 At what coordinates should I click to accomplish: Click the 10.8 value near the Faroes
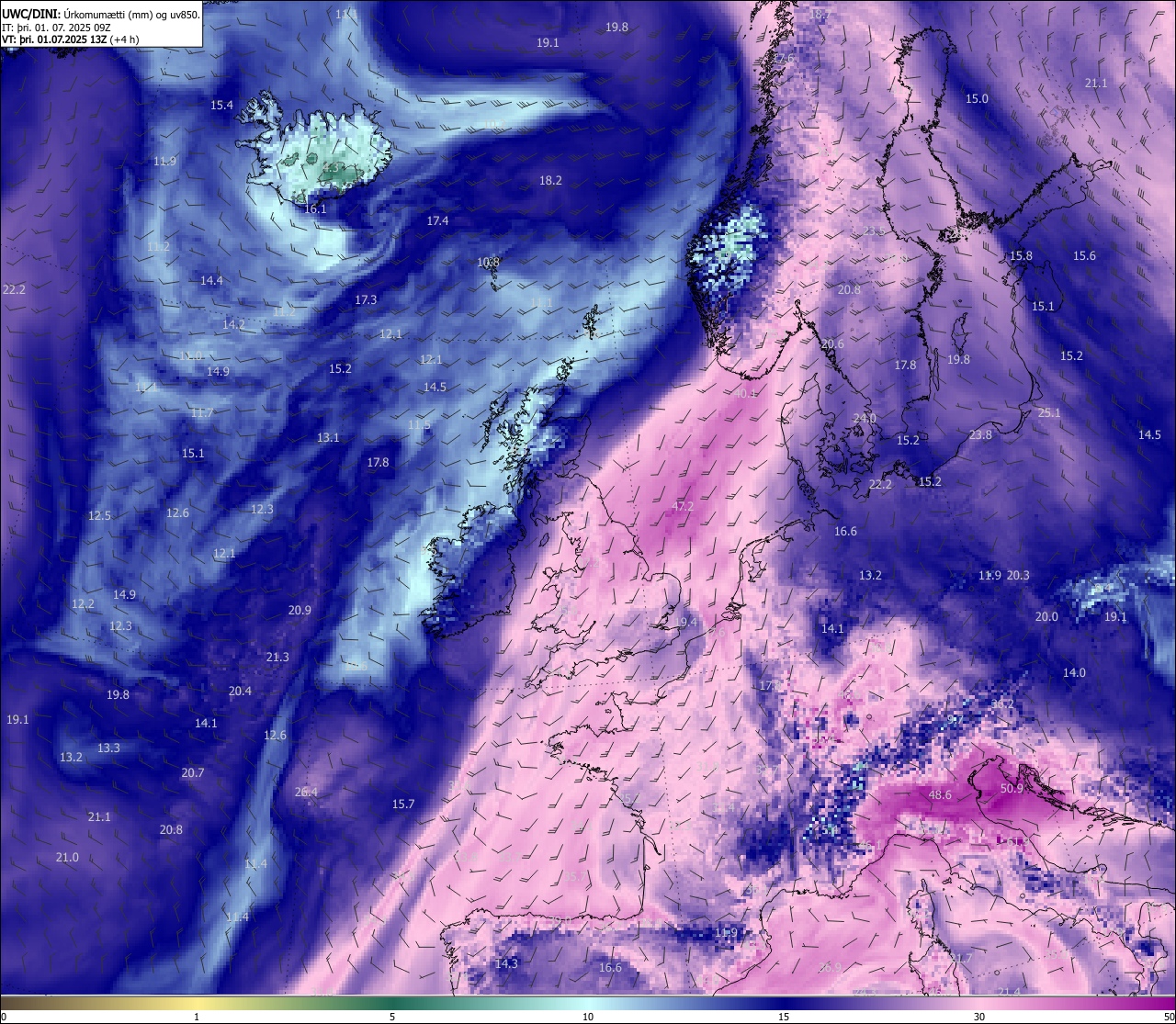[489, 263]
